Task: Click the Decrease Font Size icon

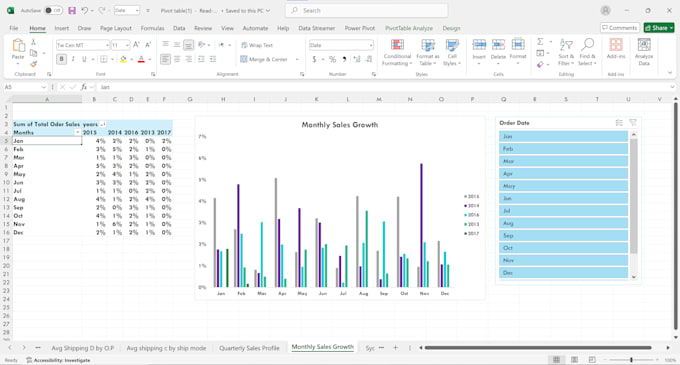Action: 148,45
